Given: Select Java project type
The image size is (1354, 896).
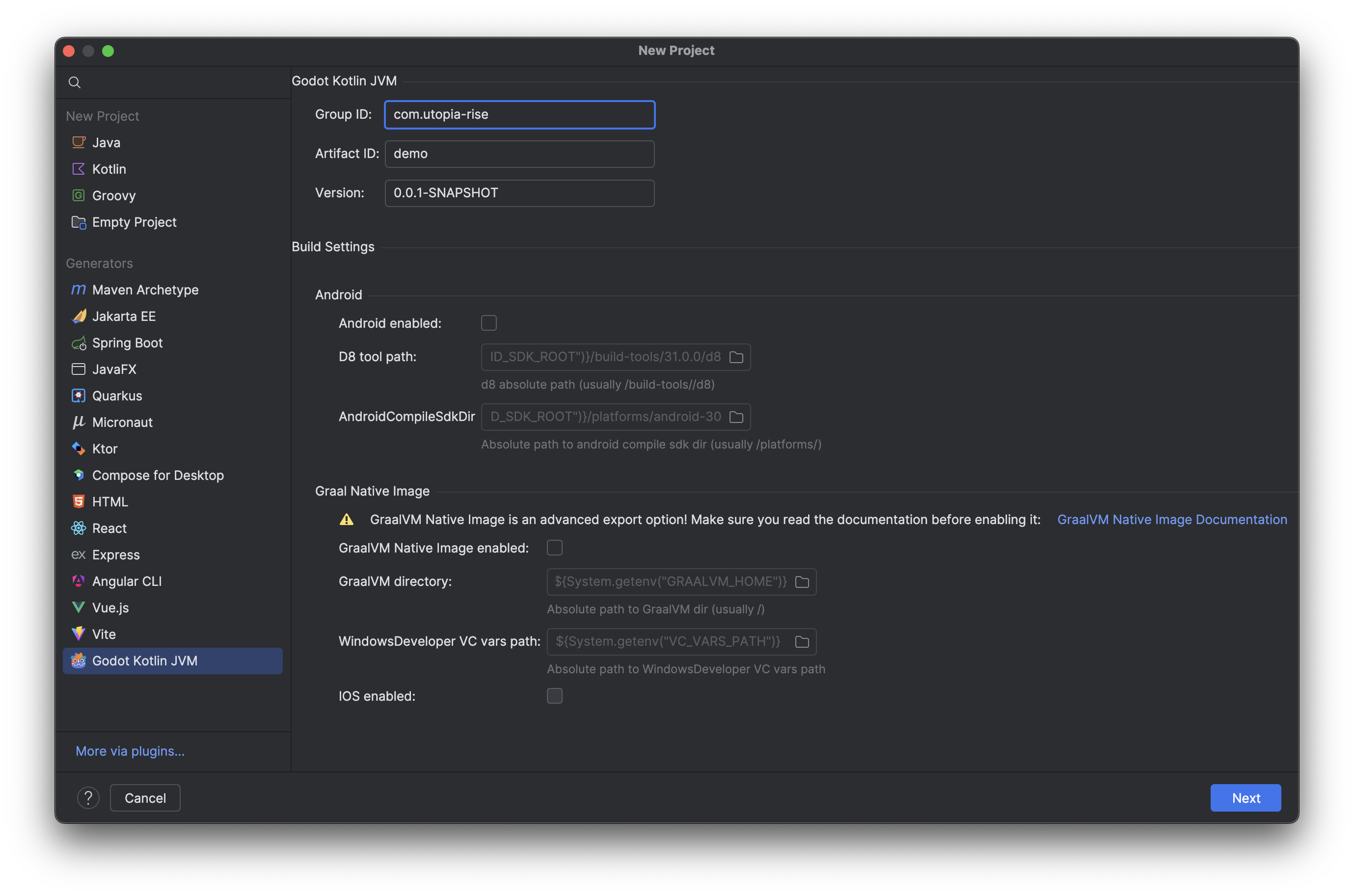Looking at the screenshot, I should [x=173, y=142].
